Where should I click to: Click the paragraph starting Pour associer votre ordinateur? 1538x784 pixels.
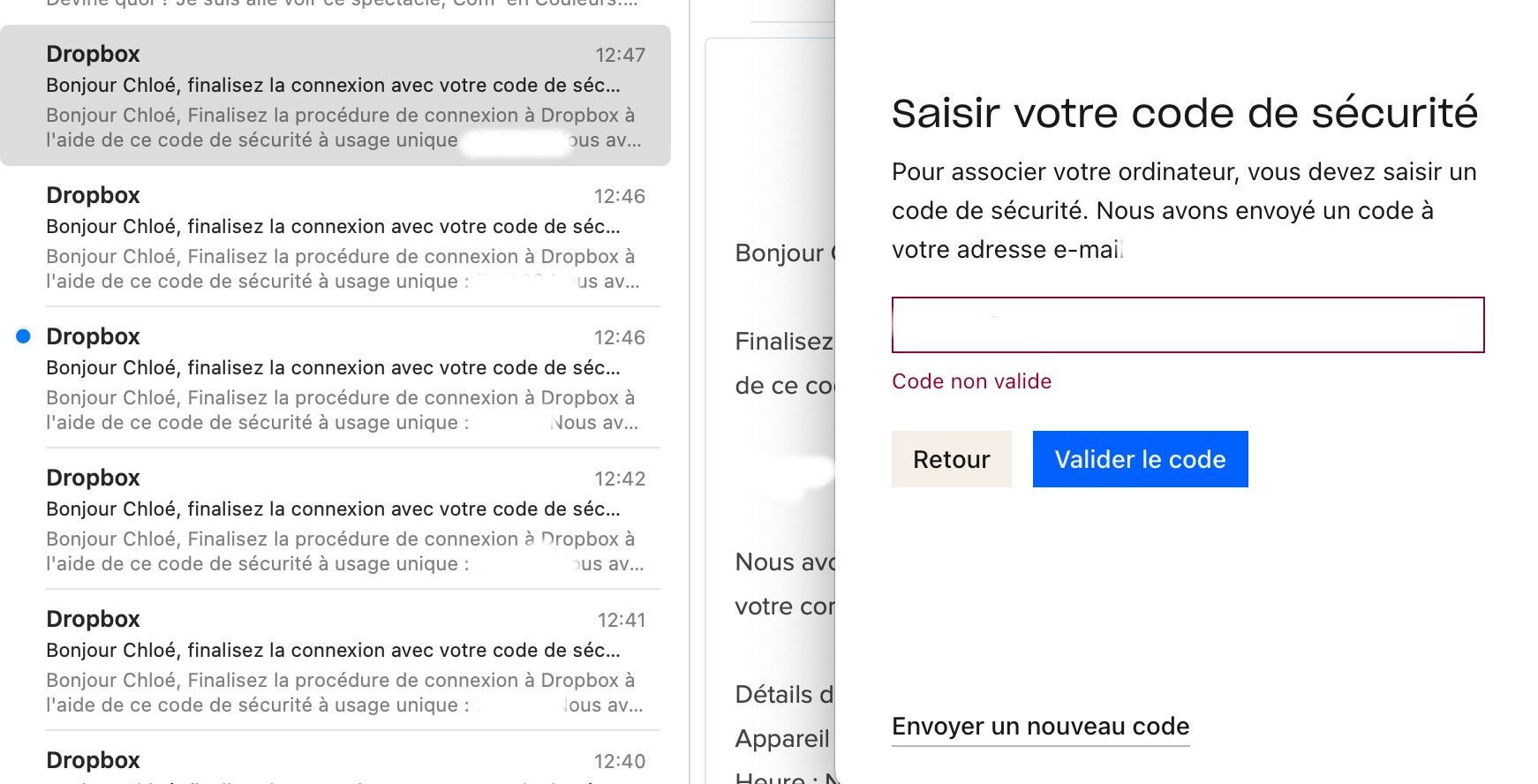[1184, 210]
